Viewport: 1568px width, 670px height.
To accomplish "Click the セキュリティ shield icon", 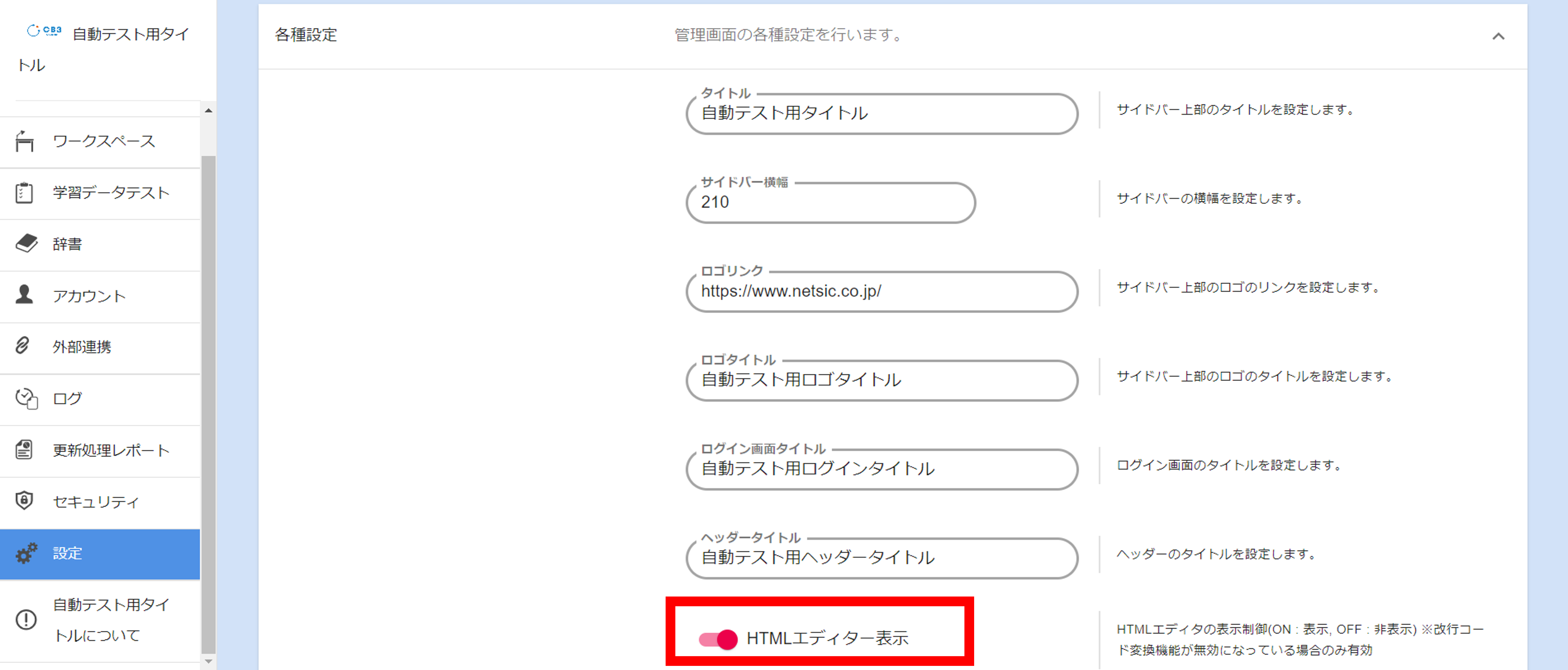I will click(x=24, y=501).
